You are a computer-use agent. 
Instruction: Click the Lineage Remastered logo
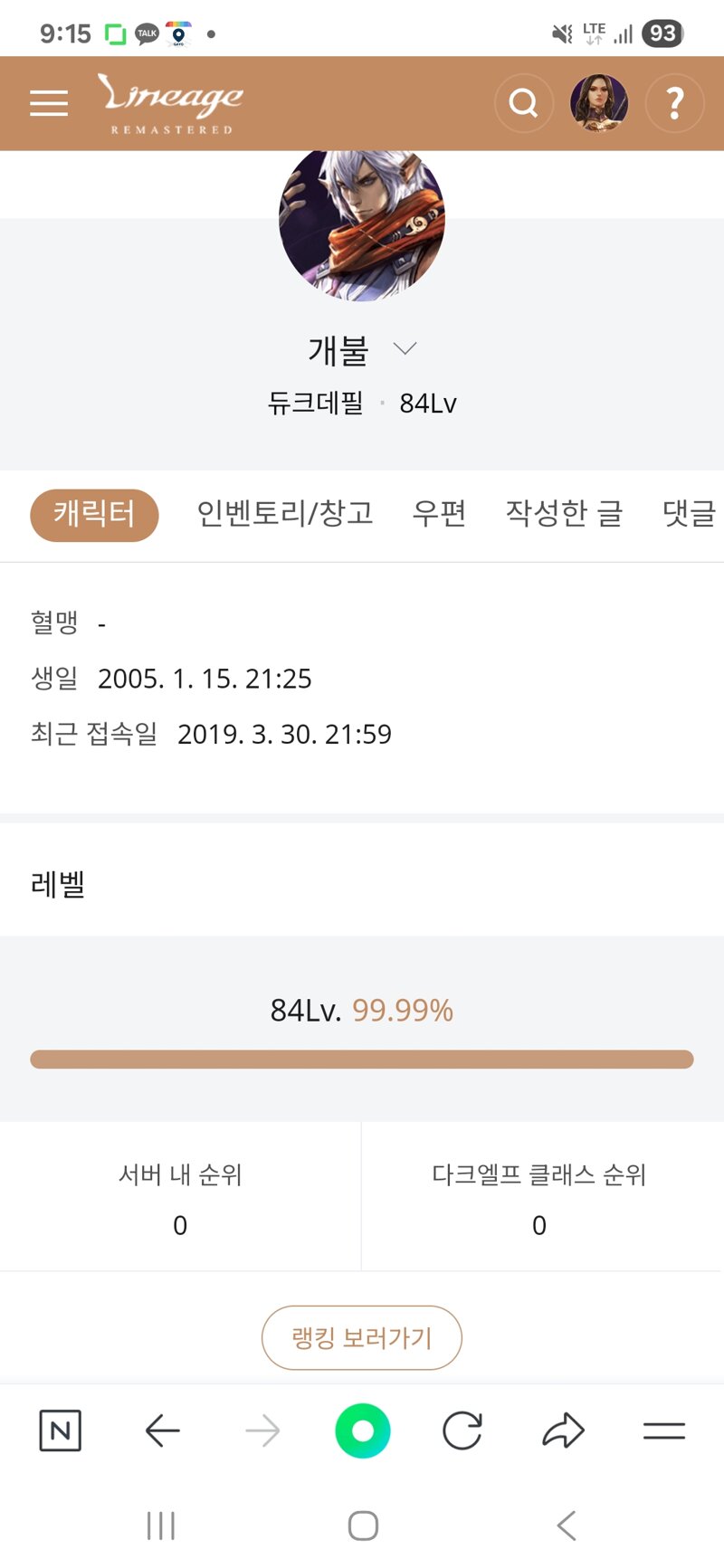pyautogui.click(x=170, y=103)
